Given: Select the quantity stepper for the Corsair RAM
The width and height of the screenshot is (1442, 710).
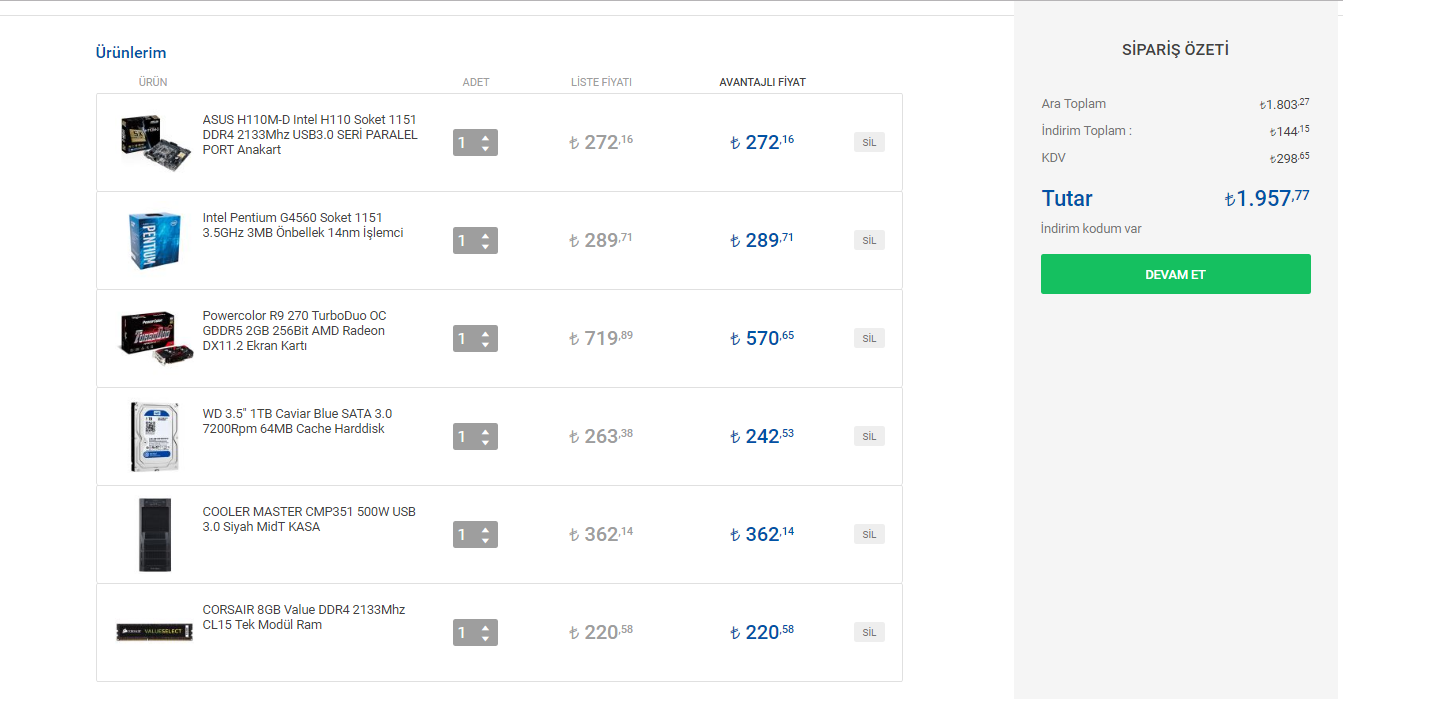Looking at the screenshot, I should (475, 632).
